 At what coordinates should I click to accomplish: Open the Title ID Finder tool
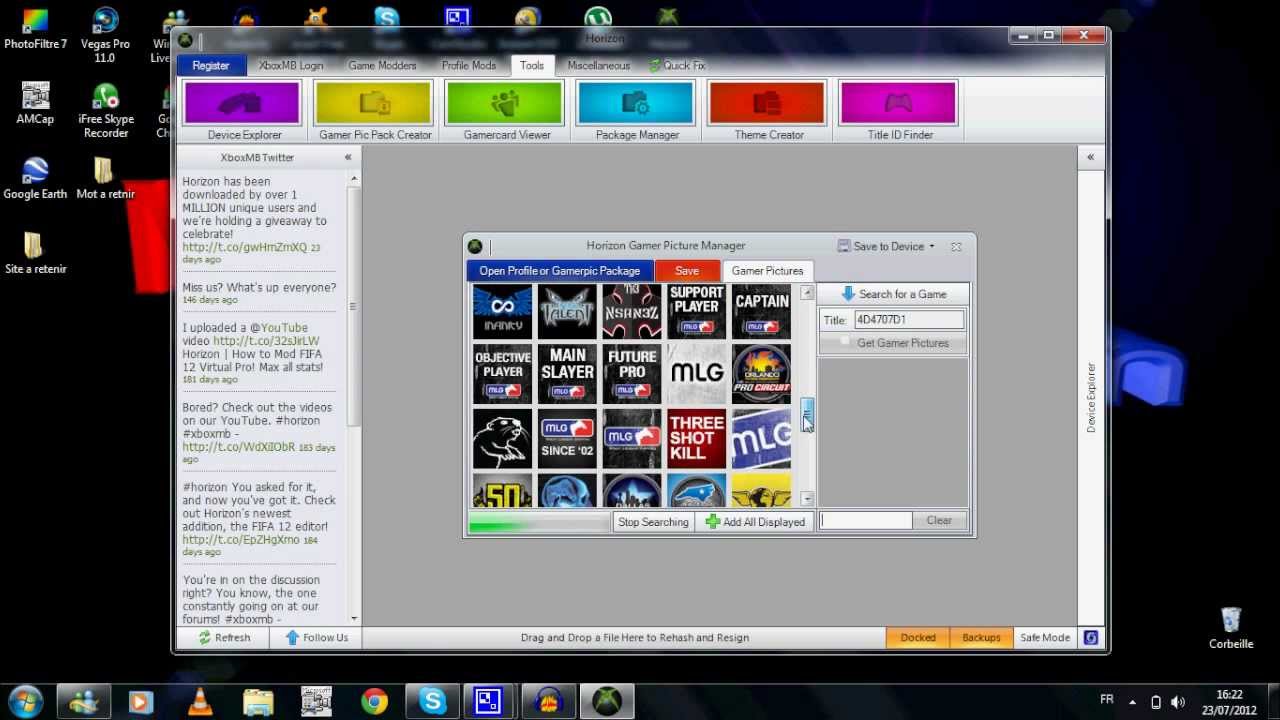[899, 111]
